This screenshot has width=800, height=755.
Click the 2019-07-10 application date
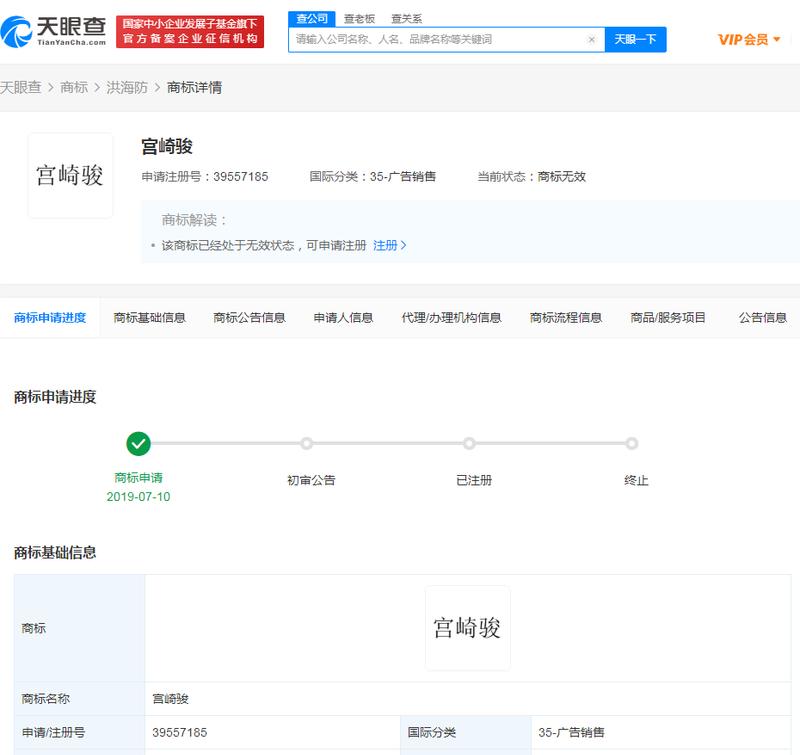(138, 496)
